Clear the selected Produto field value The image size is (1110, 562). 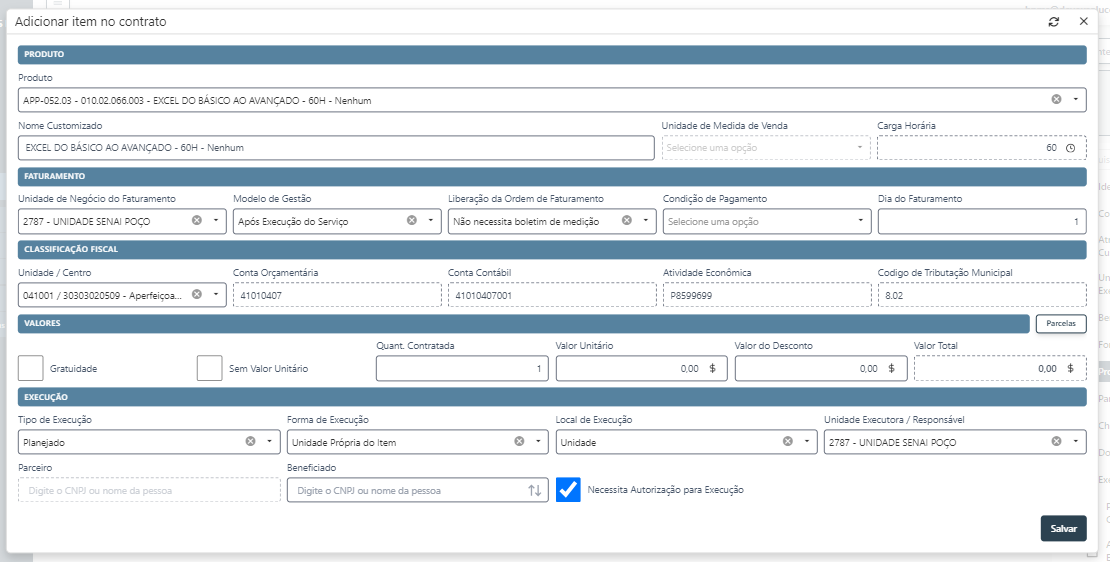click(1056, 99)
